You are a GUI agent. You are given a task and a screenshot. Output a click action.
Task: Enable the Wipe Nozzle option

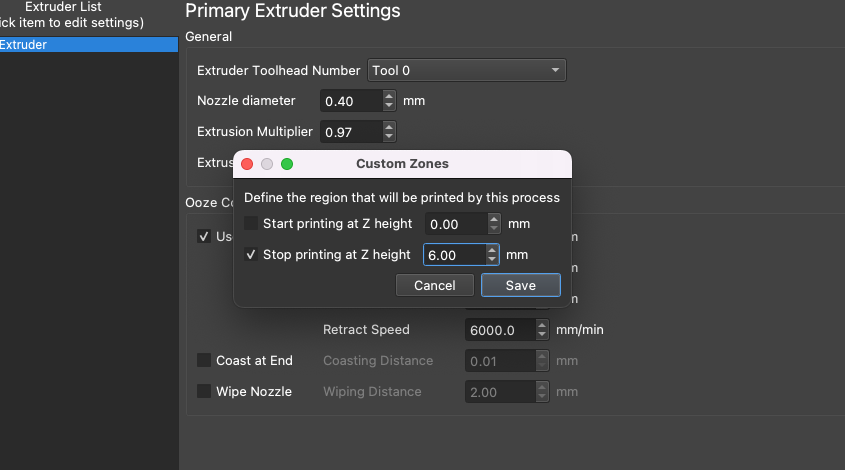pos(204,391)
